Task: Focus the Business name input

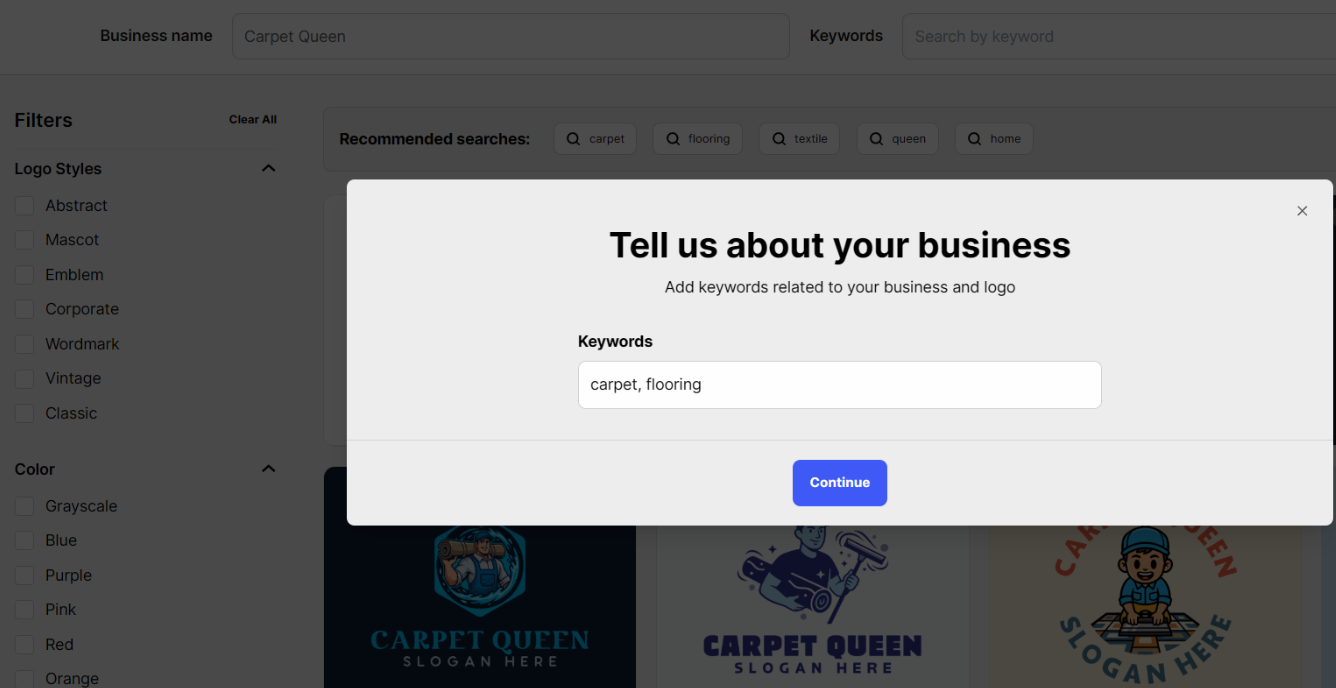Action: click(x=511, y=36)
